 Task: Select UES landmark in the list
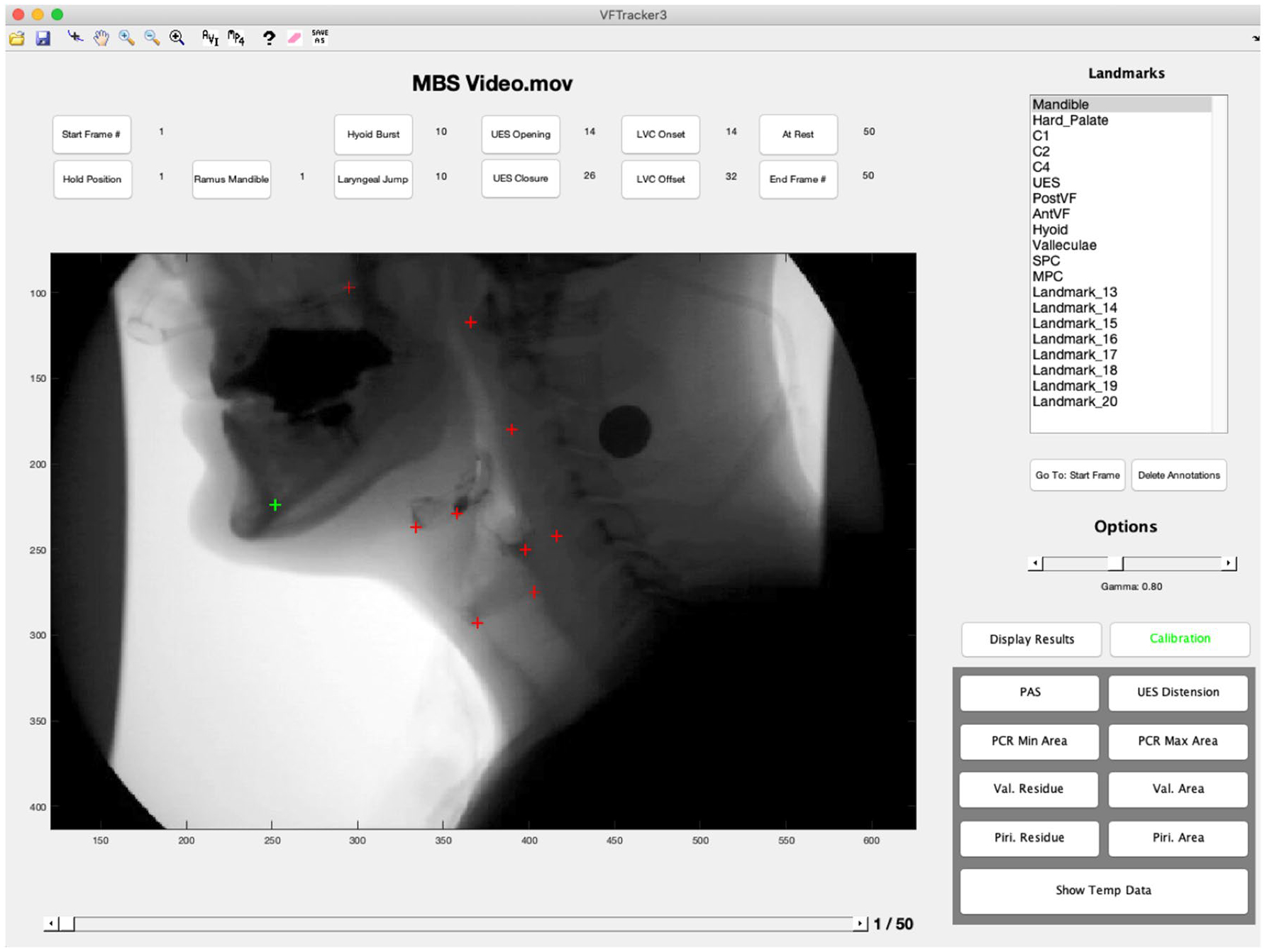point(1121,183)
